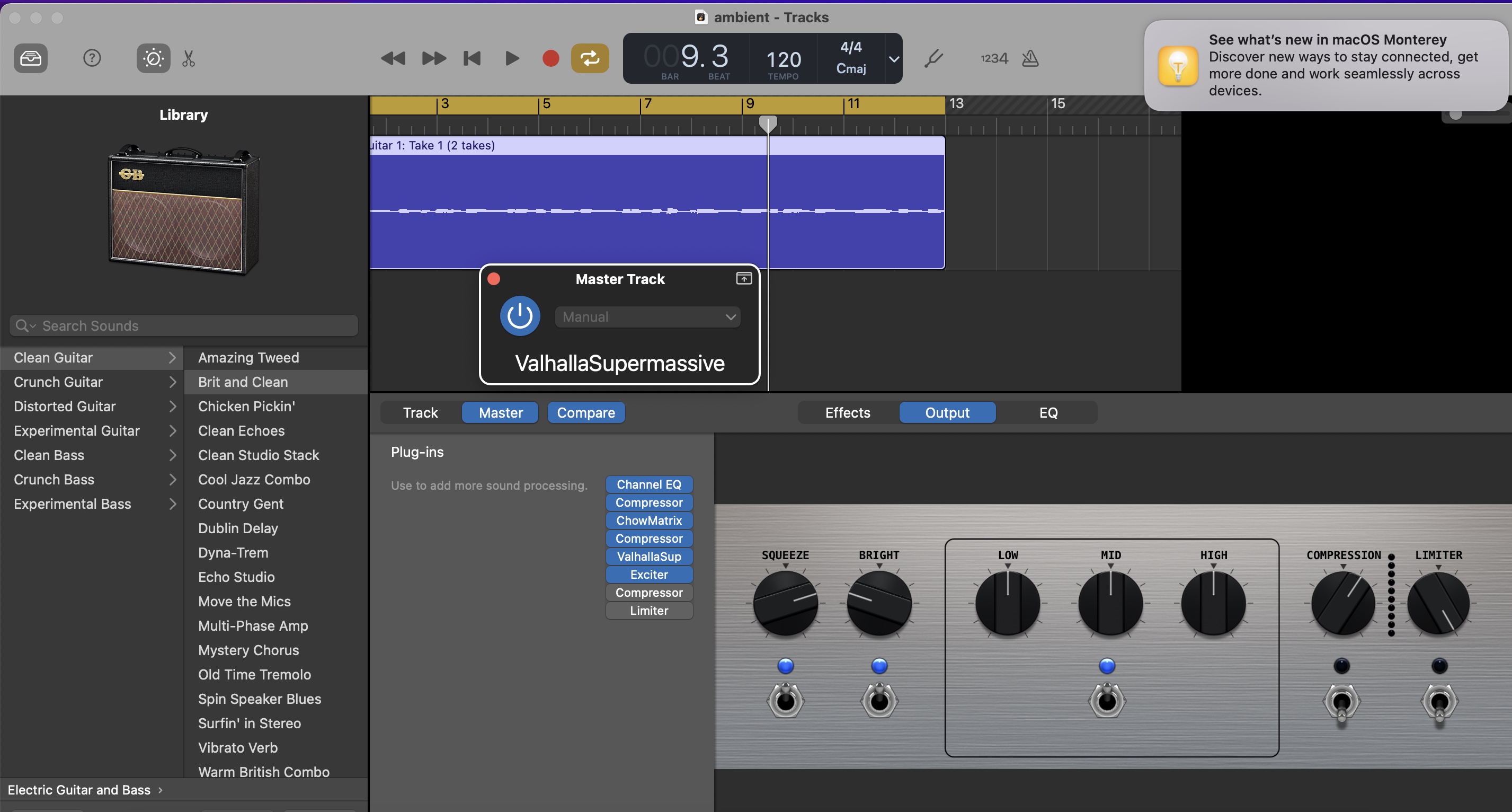Flip the SQUEEZE toggle switch

[x=785, y=700]
